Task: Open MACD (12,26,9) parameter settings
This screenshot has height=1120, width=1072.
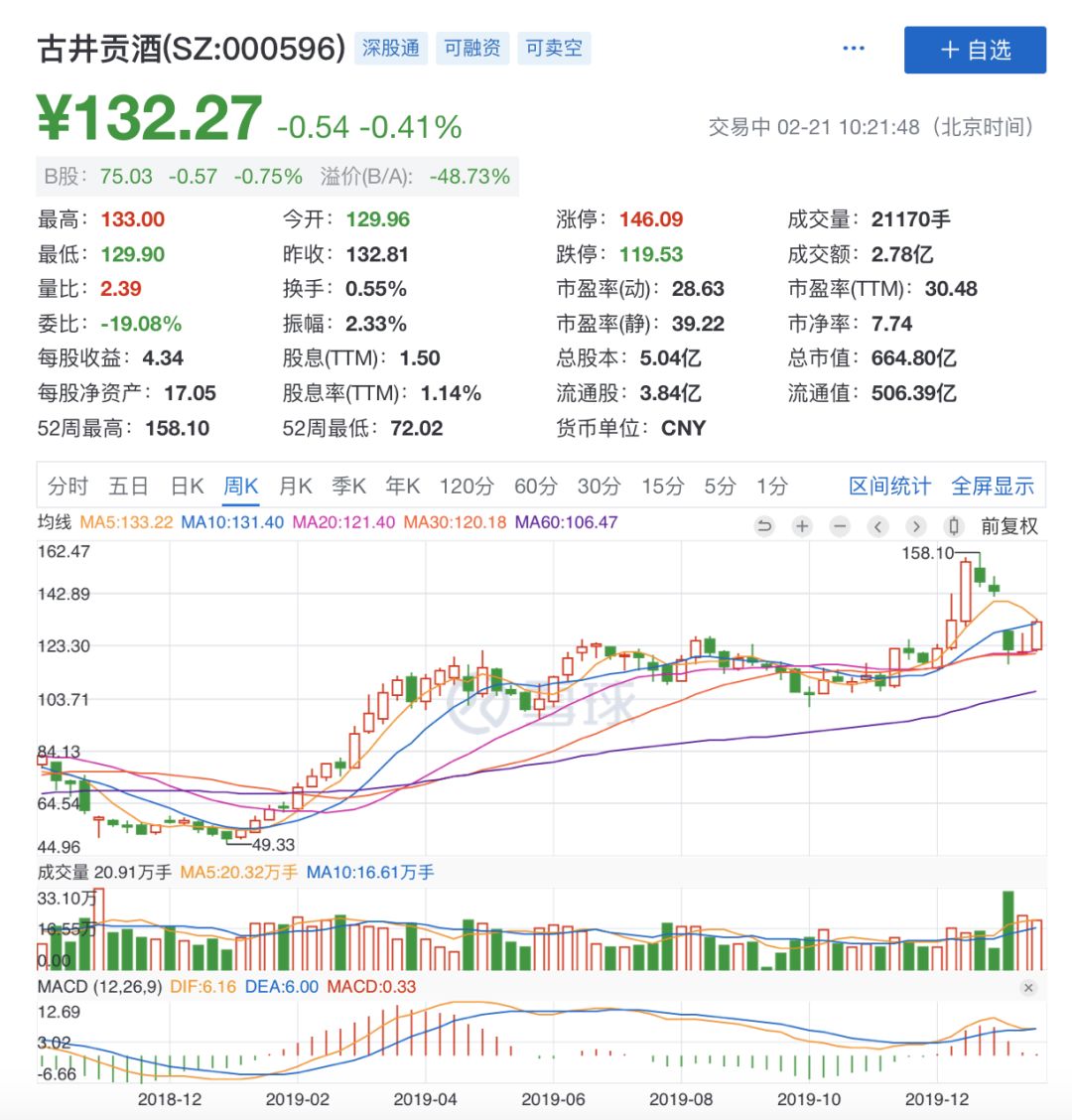Action: point(99,988)
